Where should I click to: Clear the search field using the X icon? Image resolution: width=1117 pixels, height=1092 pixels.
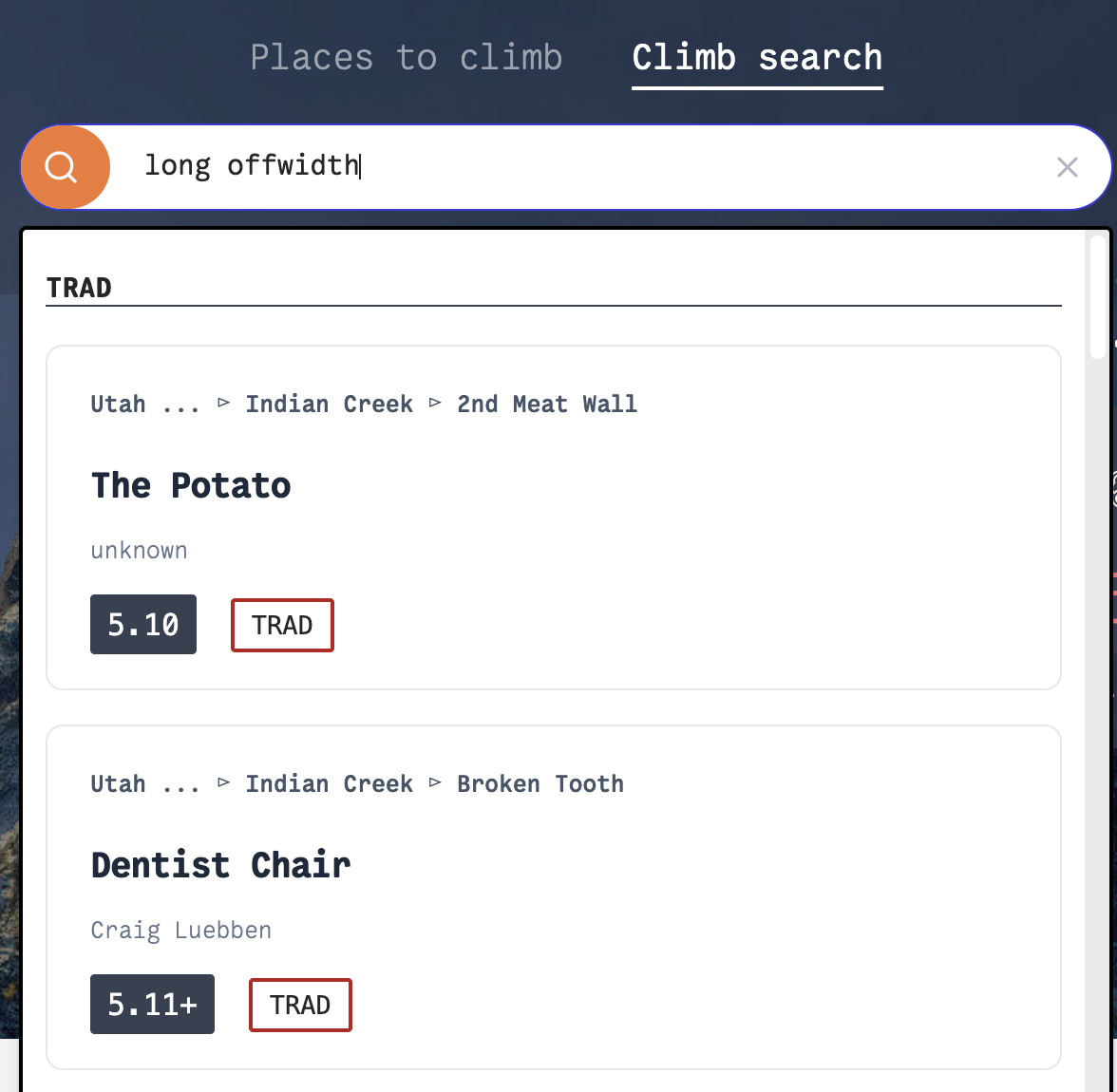click(x=1068, y=166)
